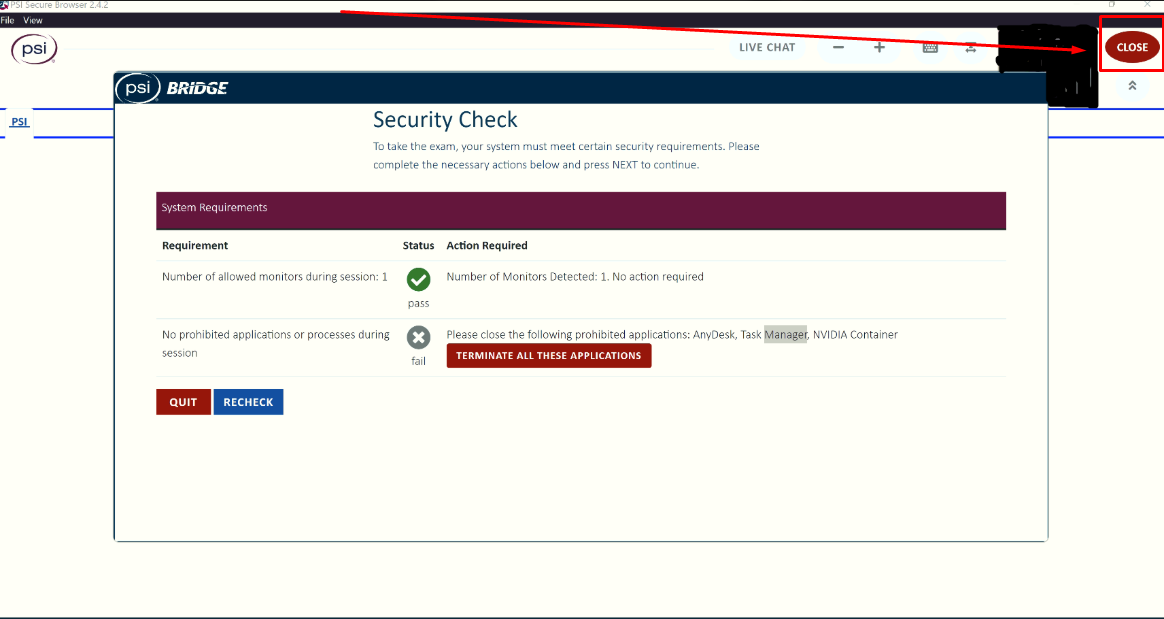Open the File menu
1164x619 pixels.
pos(7,20)
